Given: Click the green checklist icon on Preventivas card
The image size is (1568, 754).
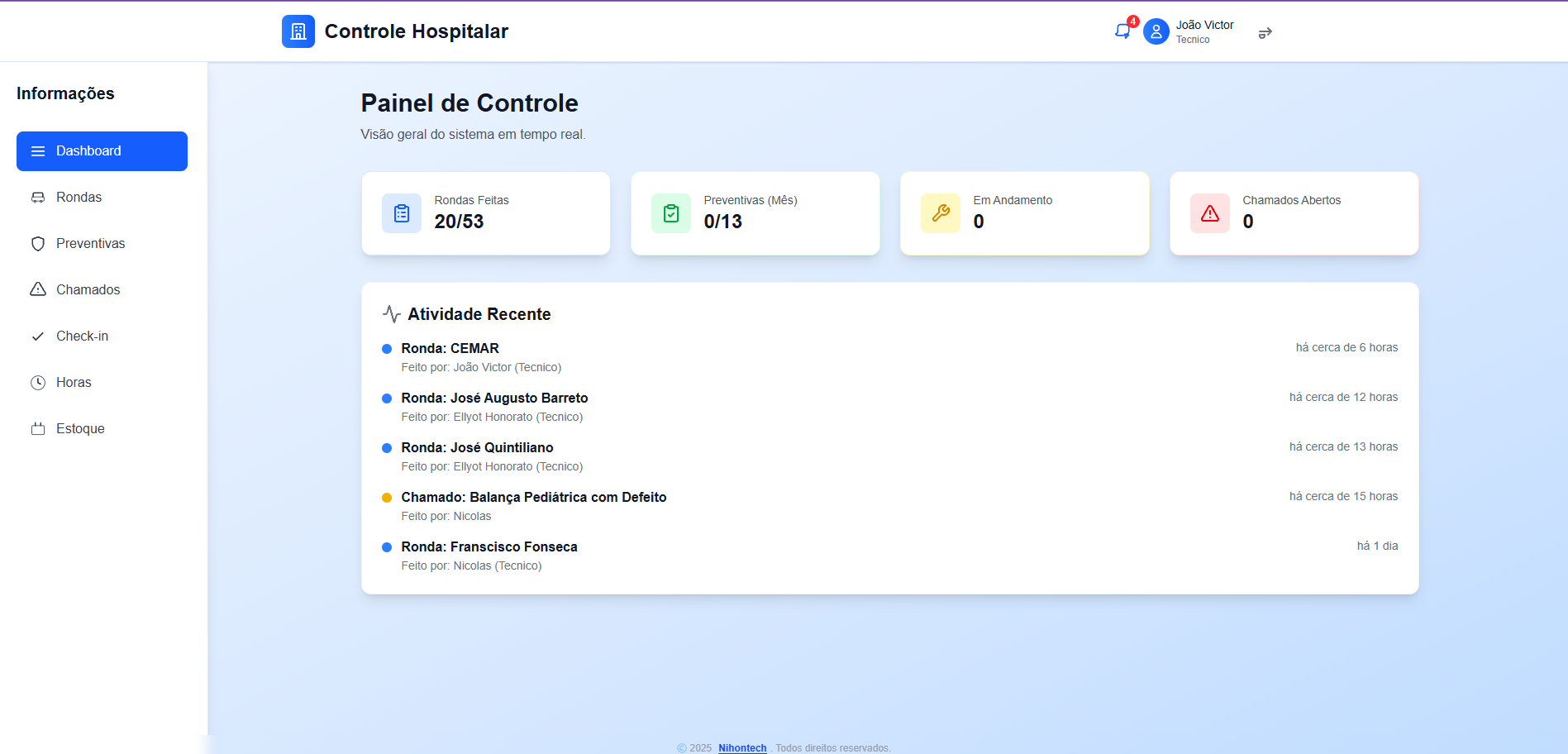Looking at the screenshot, I should (670, 212).
